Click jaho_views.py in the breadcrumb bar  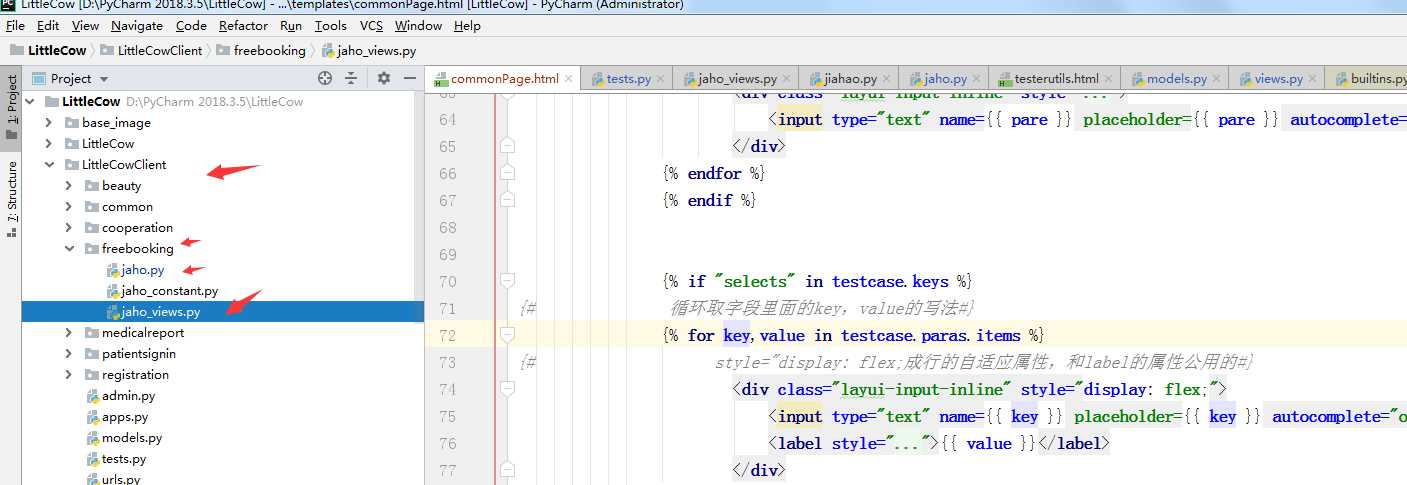coord(369,50)
